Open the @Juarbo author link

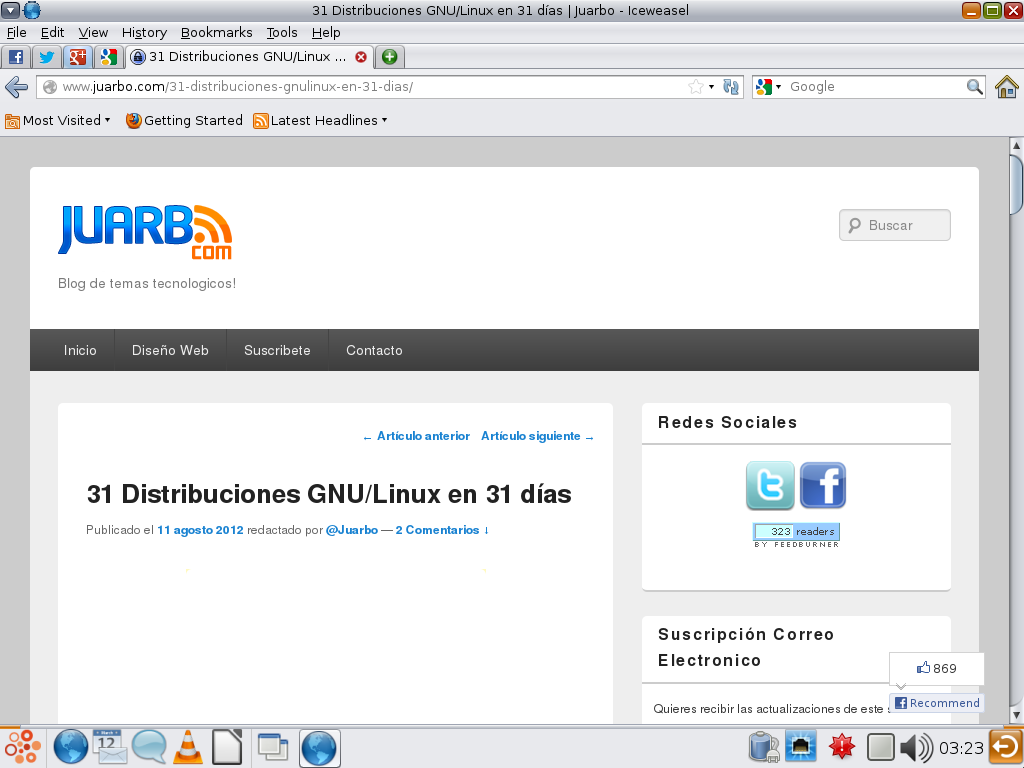[x=351, y=530]
